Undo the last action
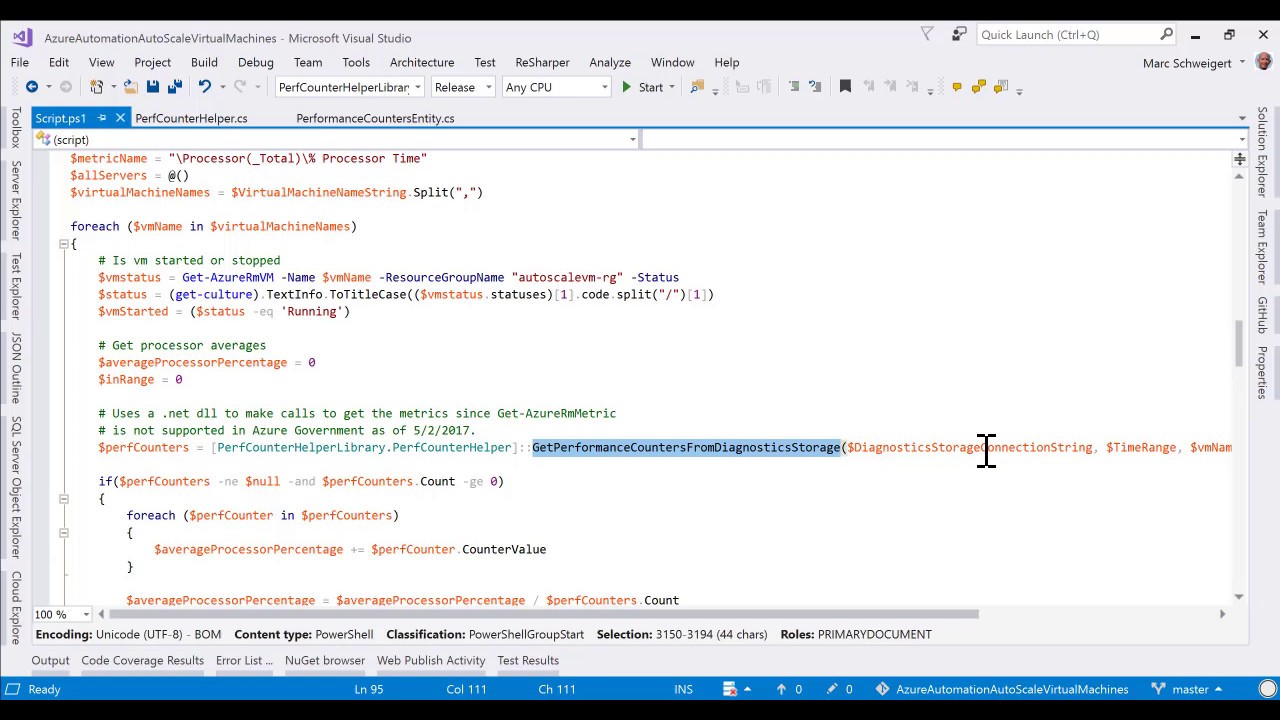1280x720 pixels. tap(205, 87)
